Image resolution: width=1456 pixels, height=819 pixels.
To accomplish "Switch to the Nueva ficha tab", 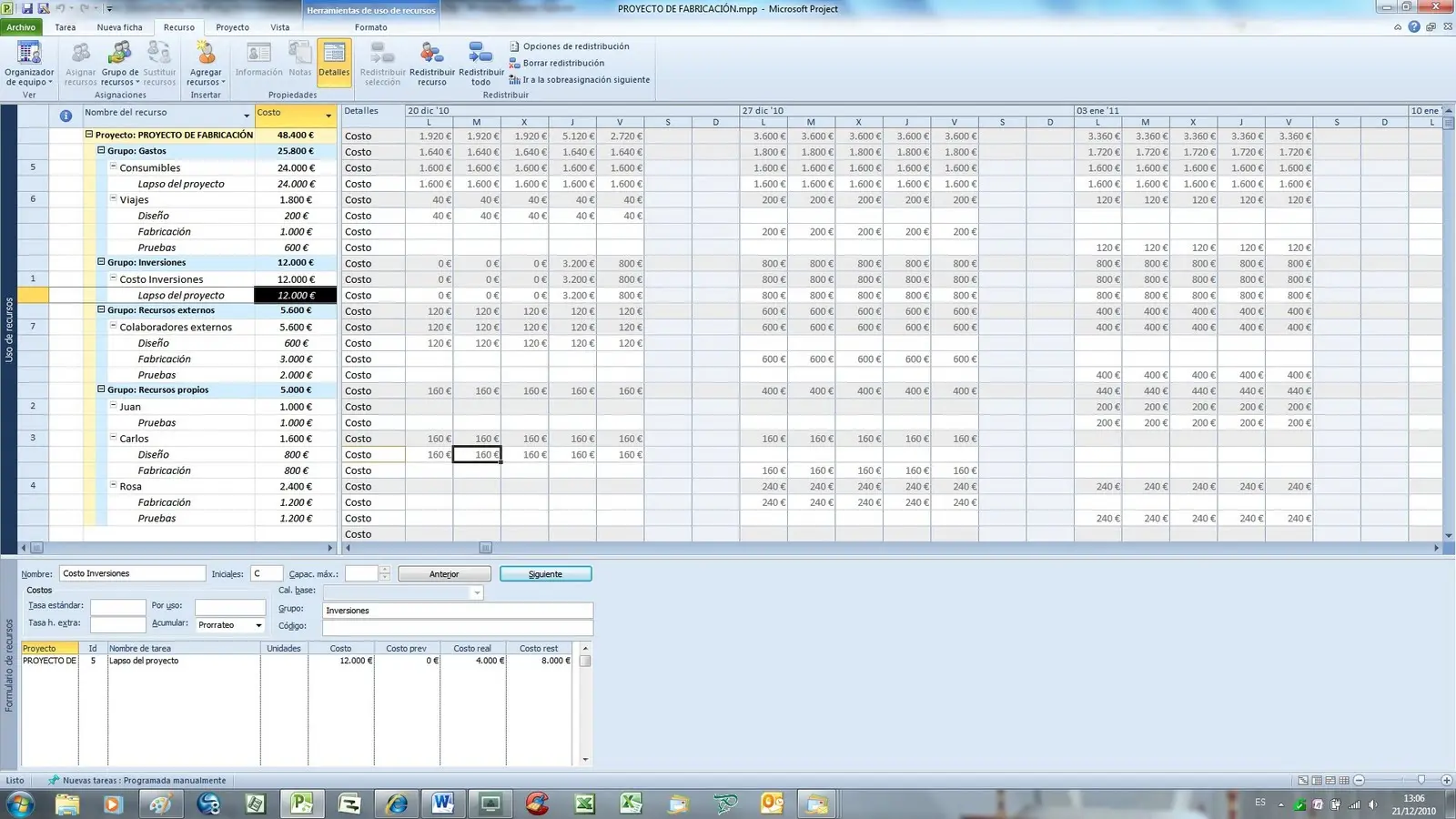I will point(120,27).
